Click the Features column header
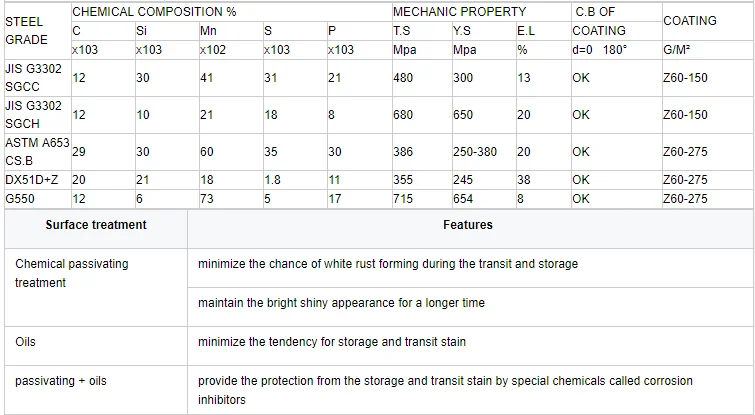The width and height of the screenshot is (755, 415). 468,225
